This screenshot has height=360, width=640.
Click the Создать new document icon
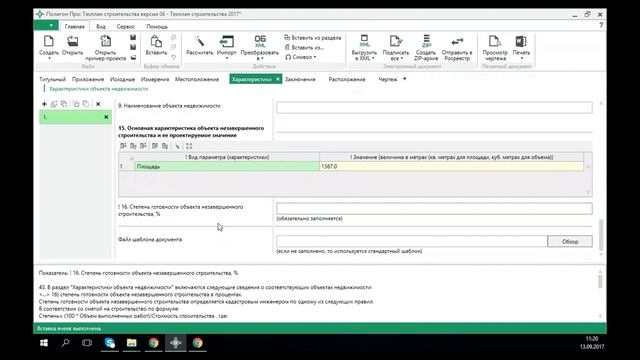point(49,41)
